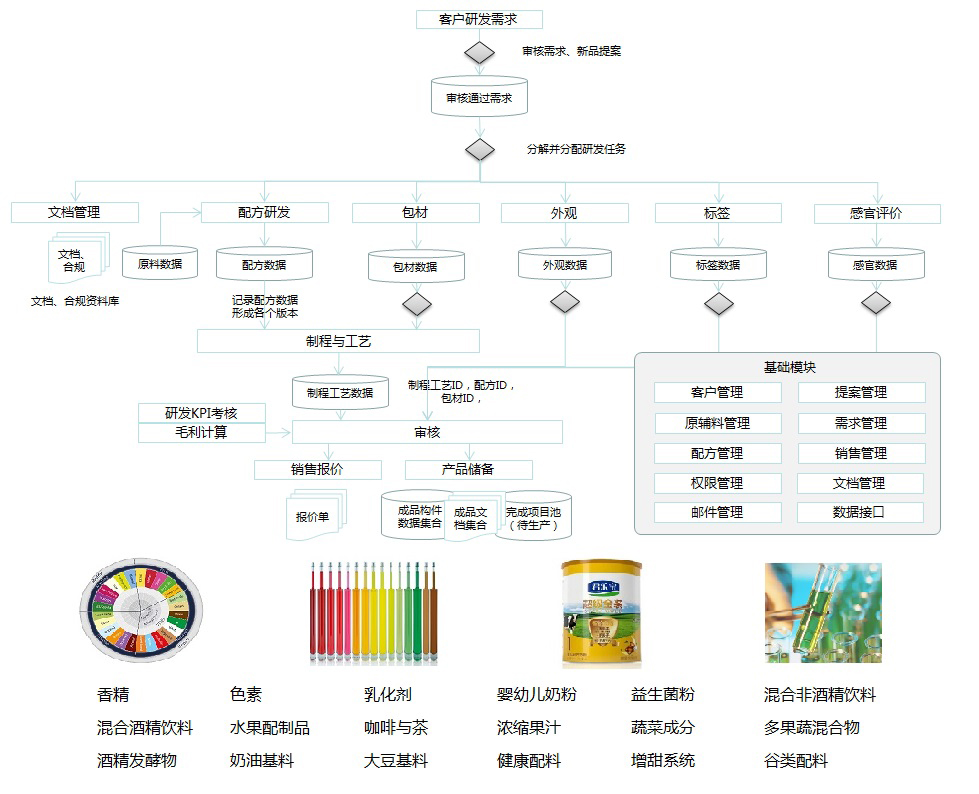Click the diamond below 感官数据
979x794 pixels.
[876, 303]
